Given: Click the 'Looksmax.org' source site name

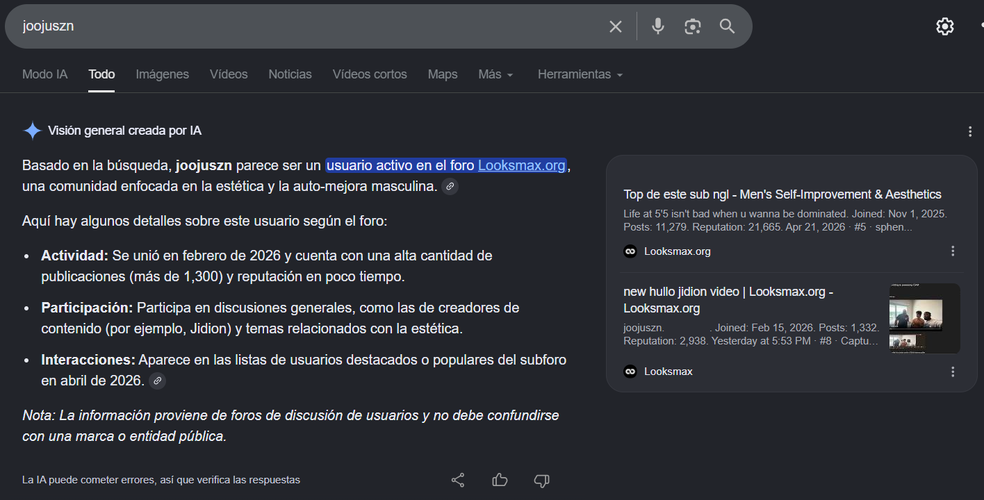Looking at the screenshot, I should [x=677, y=252].
